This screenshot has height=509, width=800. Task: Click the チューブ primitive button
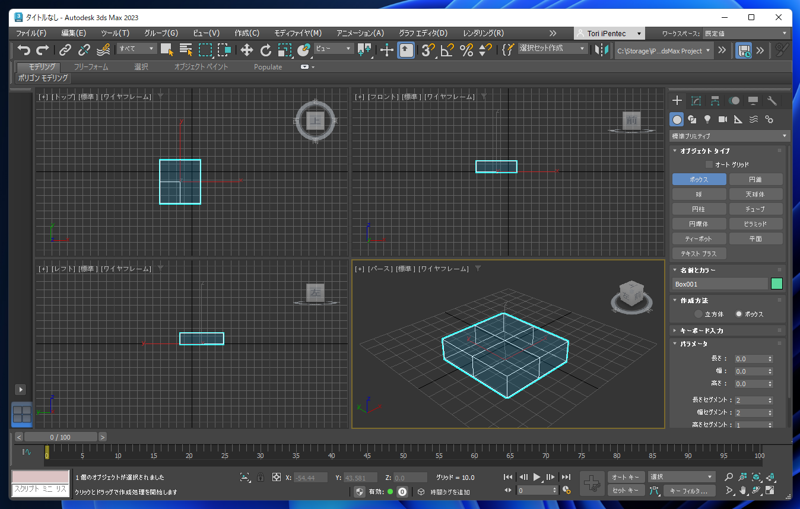755,209
